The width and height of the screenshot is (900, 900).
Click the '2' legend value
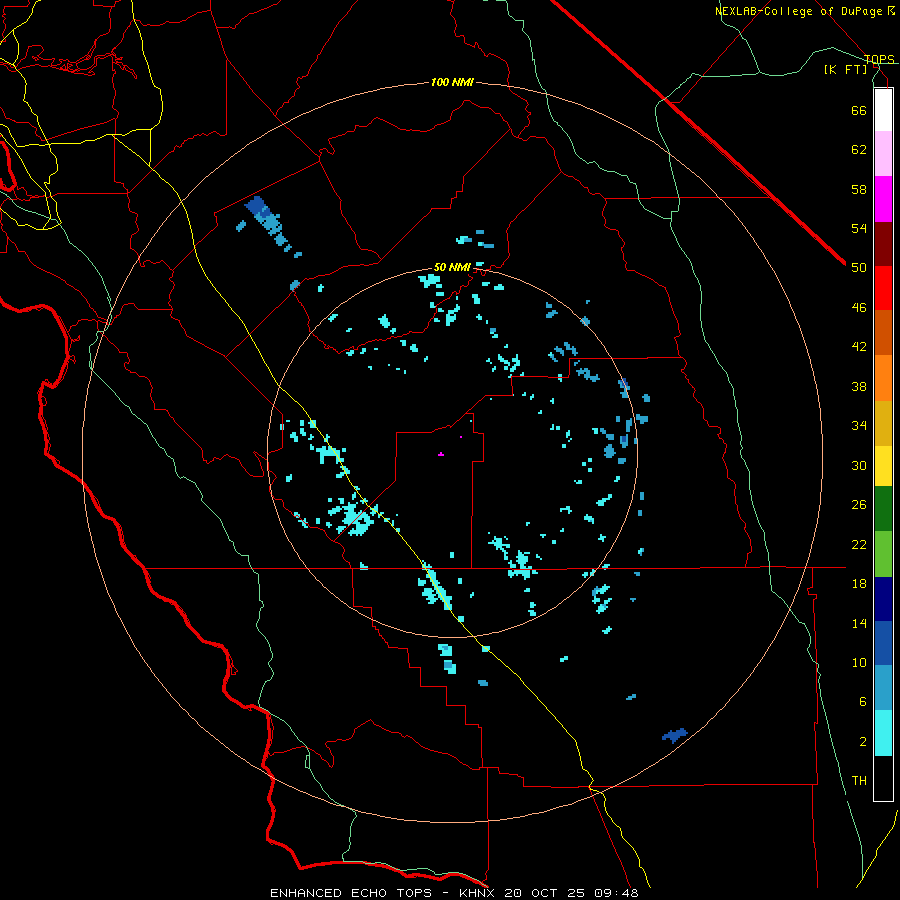863,742
